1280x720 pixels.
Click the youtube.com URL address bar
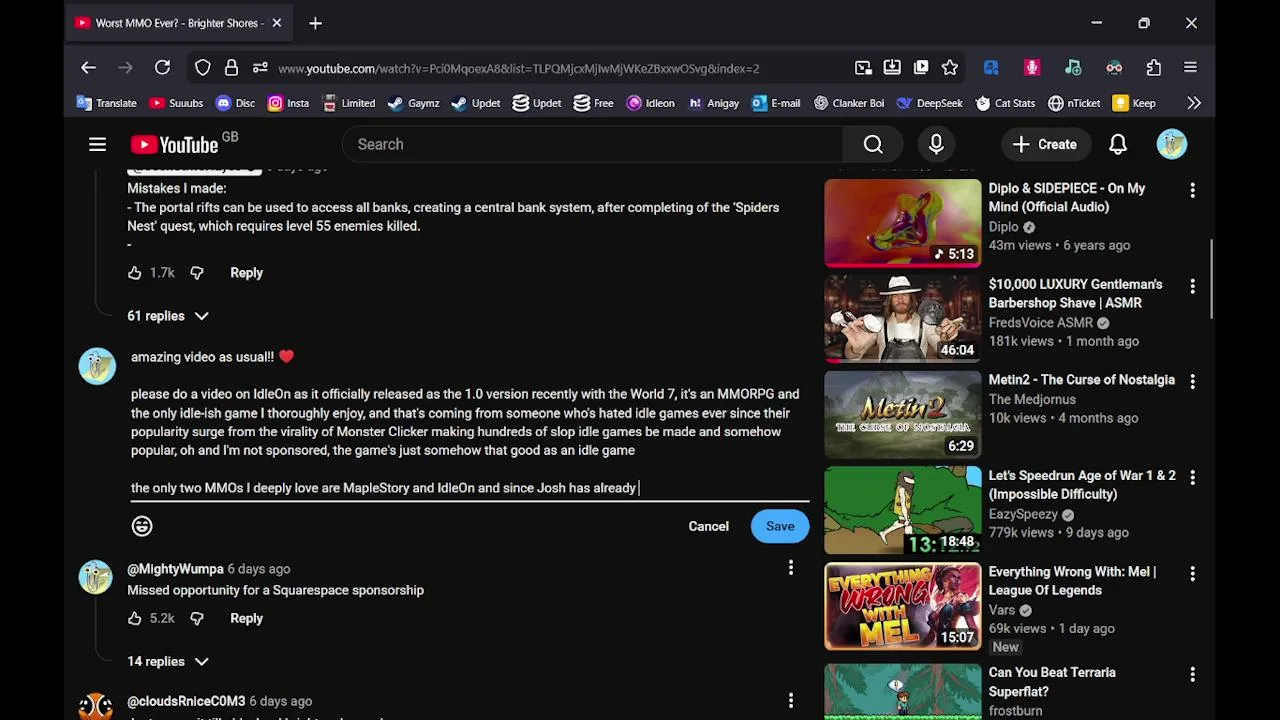[x=518, y=68]
